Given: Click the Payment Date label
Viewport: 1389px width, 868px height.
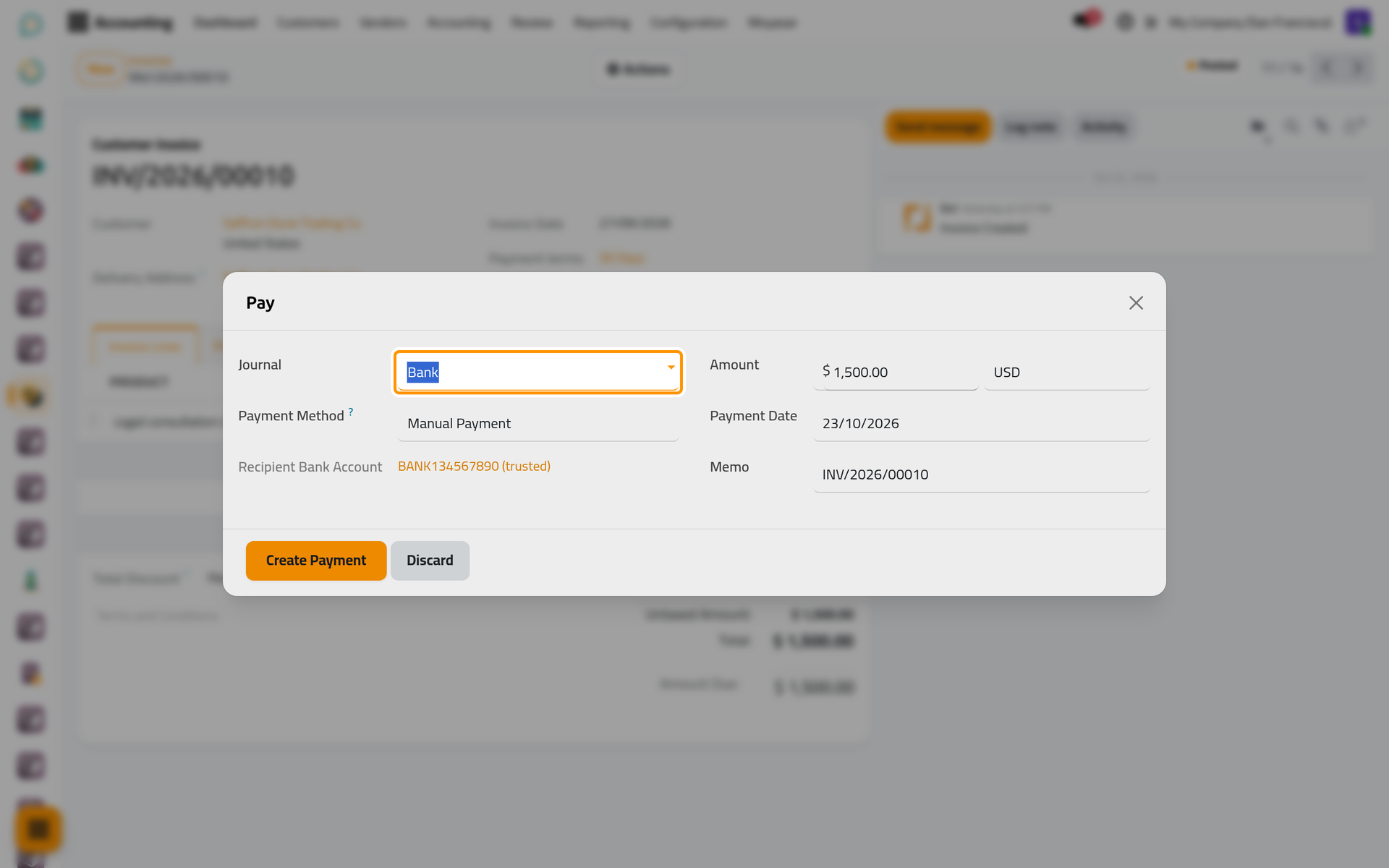Looking at the screenshot, I should (753, 417).
